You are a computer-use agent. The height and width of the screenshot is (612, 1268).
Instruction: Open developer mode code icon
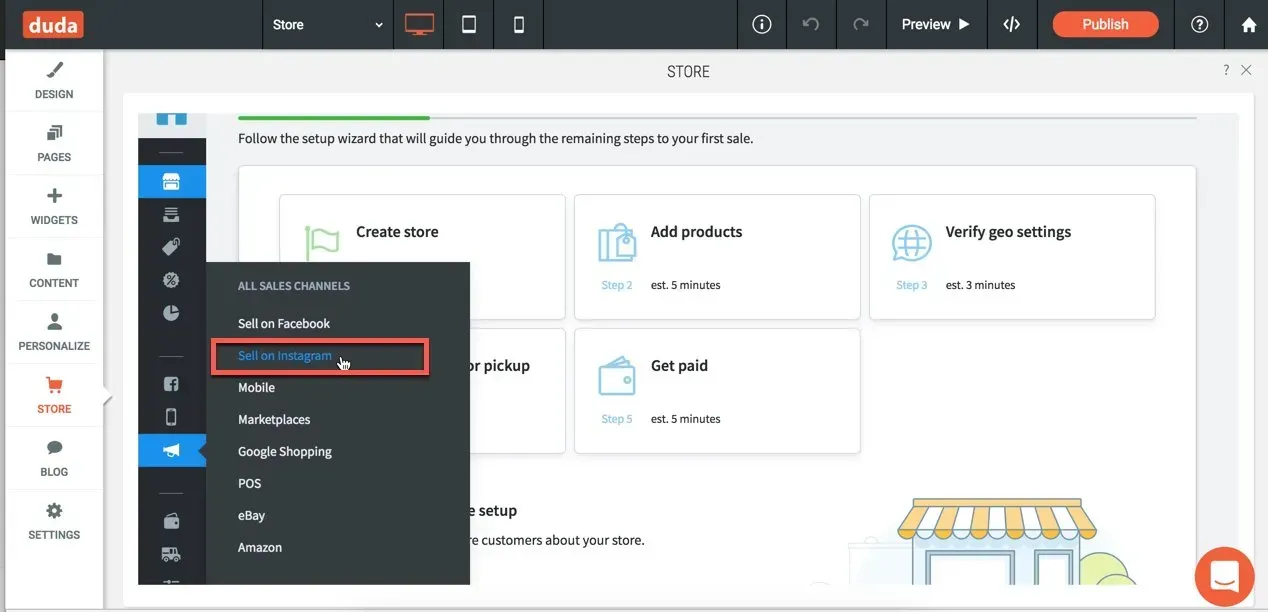1012,25
